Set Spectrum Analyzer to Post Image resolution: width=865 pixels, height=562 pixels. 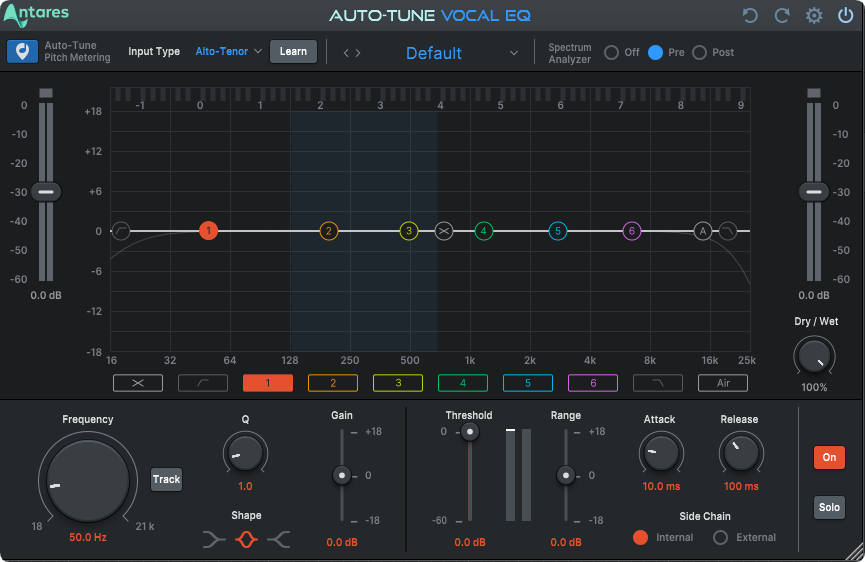coord(700,52)
